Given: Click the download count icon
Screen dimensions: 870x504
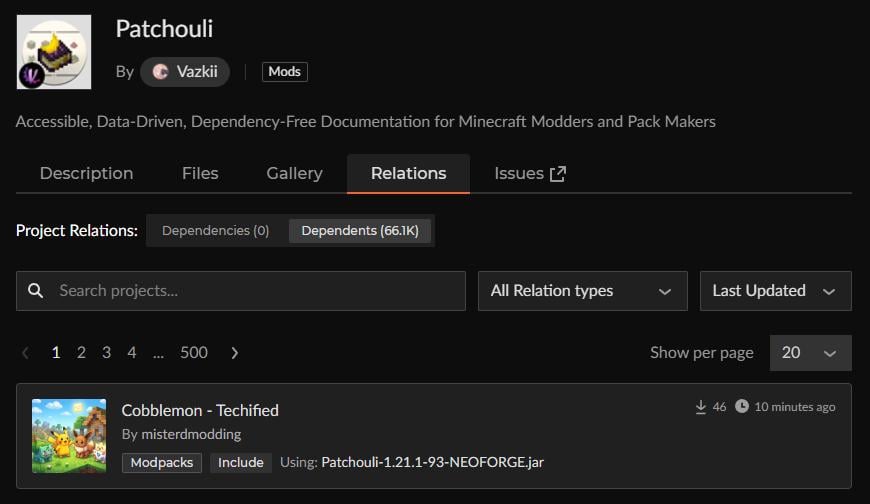Looking at the screenshot, I should [x=701, y=407].
